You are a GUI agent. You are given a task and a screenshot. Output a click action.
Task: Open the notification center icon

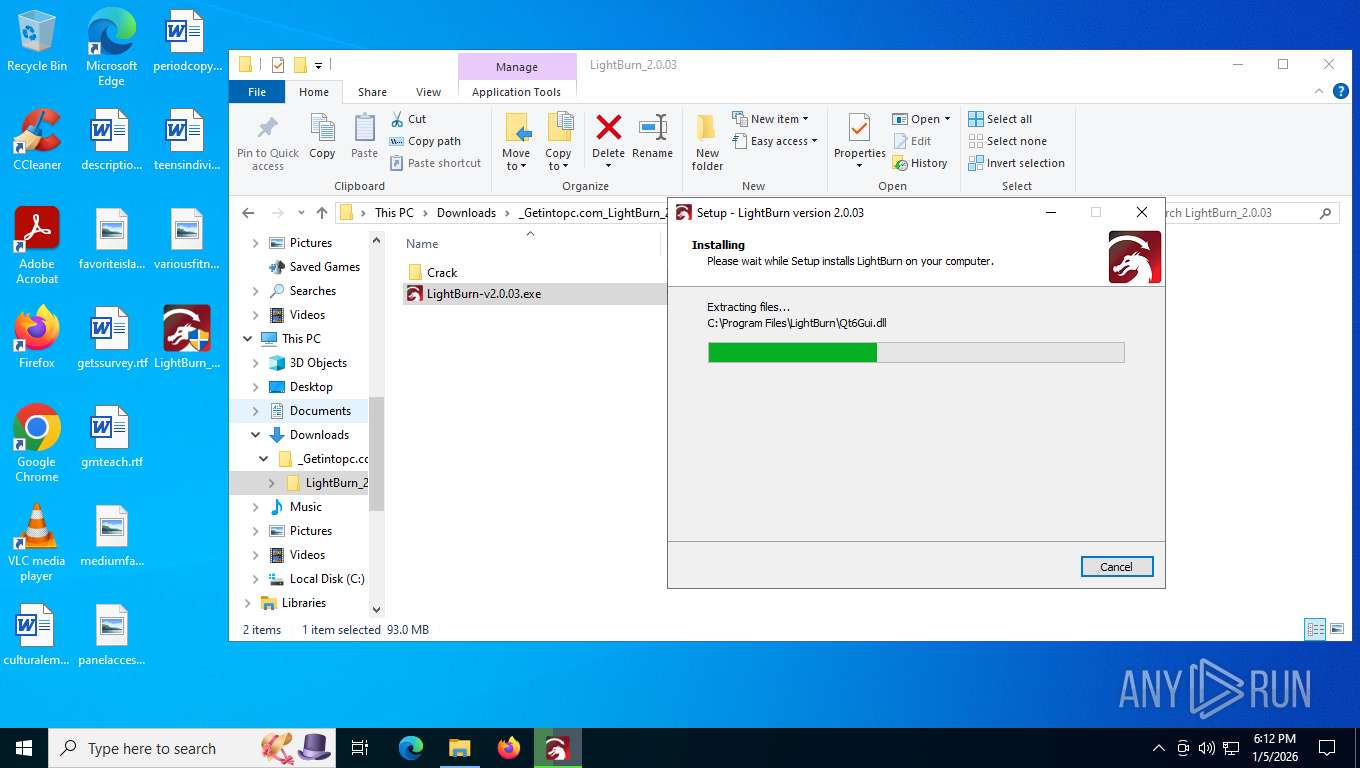1327,748
